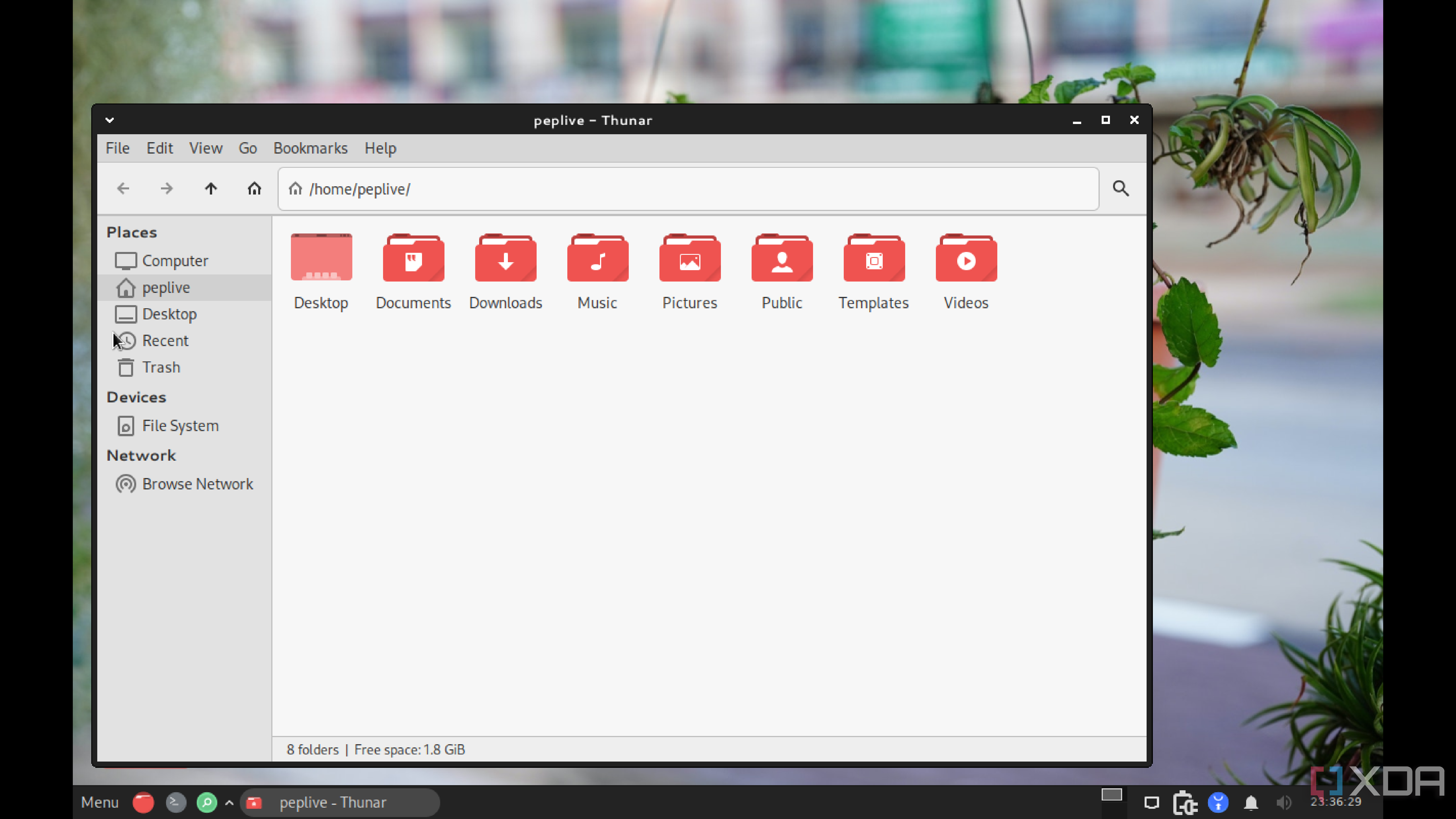Expand the taskbar launcher up-arrow
Viewport: 1456px width, 819px height.
(x=229, y=802)
